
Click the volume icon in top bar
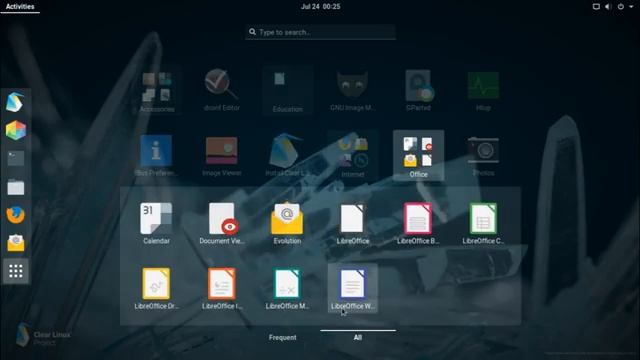point(608,7)
